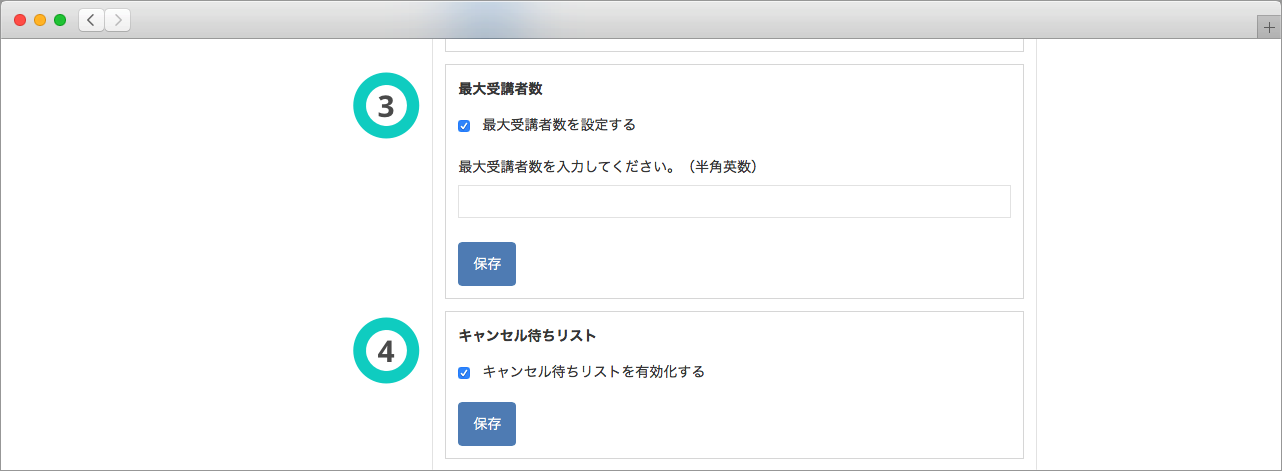
Task: Click the teal step 3 circle badge
Action: [x=386, y=105]
